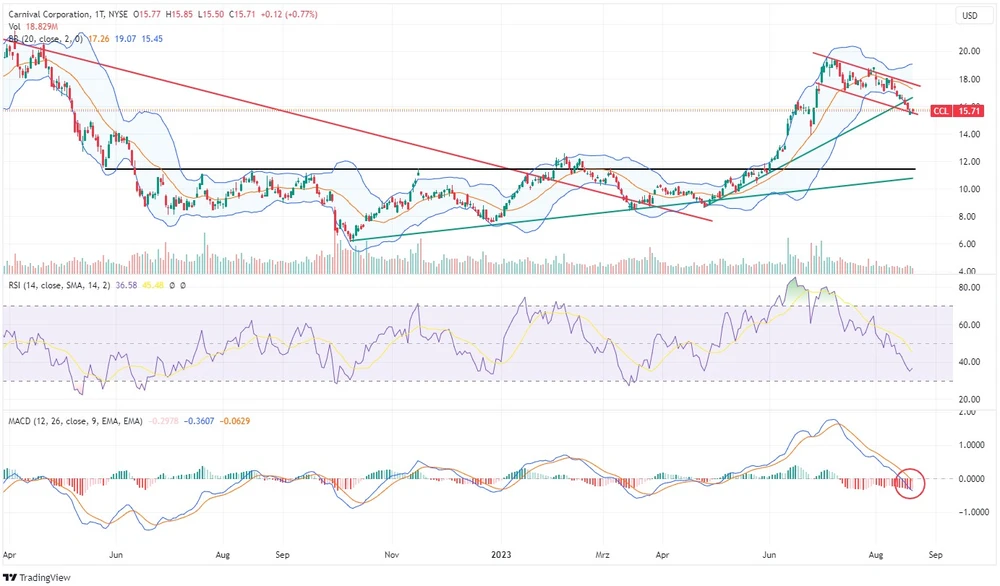Image resolution: width=1000 pixels, height=586 pixels.
Task: Select the MACD (12, 26, close, 9) legend
Action: (x=72, y=421)
